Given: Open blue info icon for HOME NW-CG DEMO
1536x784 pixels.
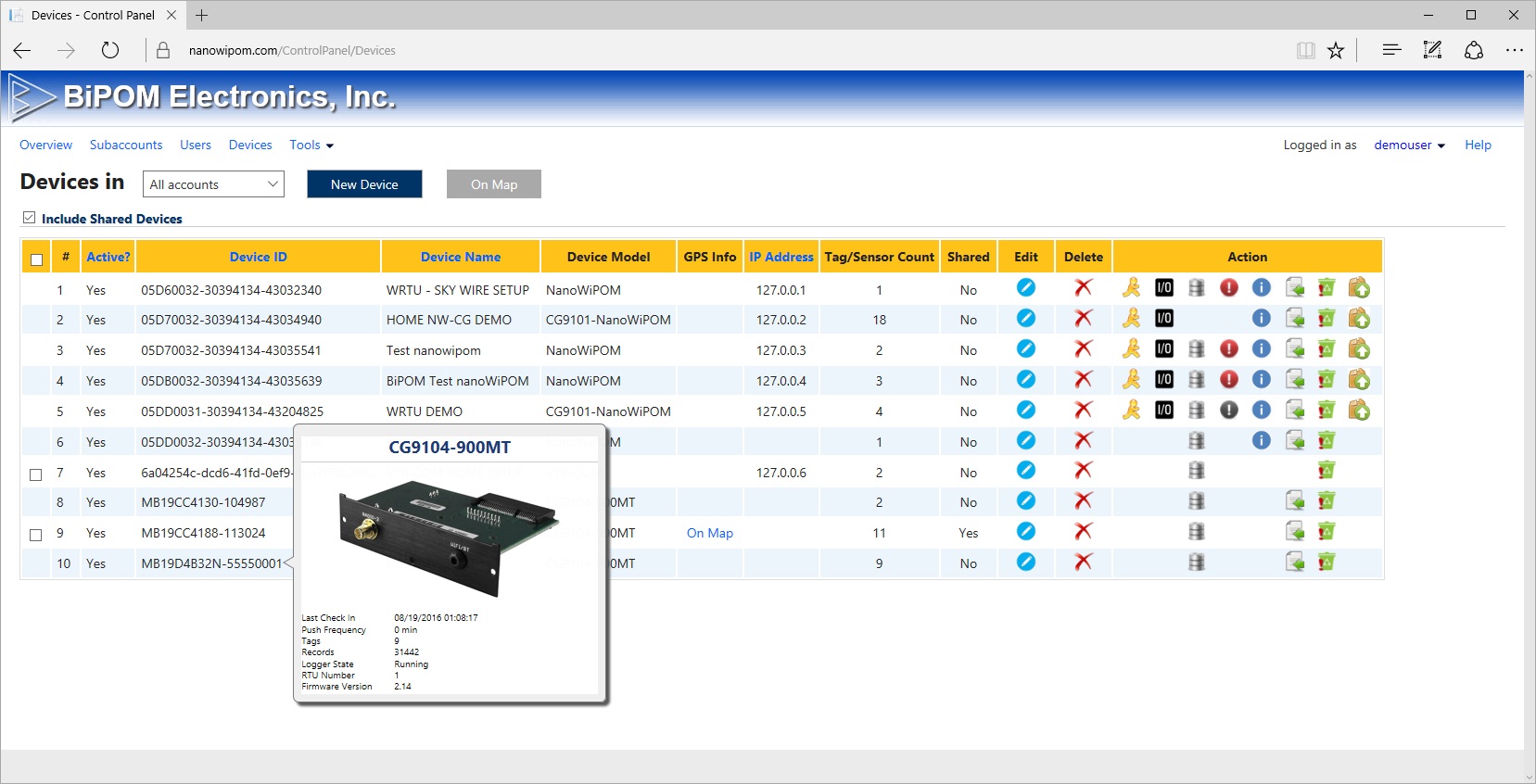Looking at the screenshot, I should pyautogui.click(x=1262, y=319).
